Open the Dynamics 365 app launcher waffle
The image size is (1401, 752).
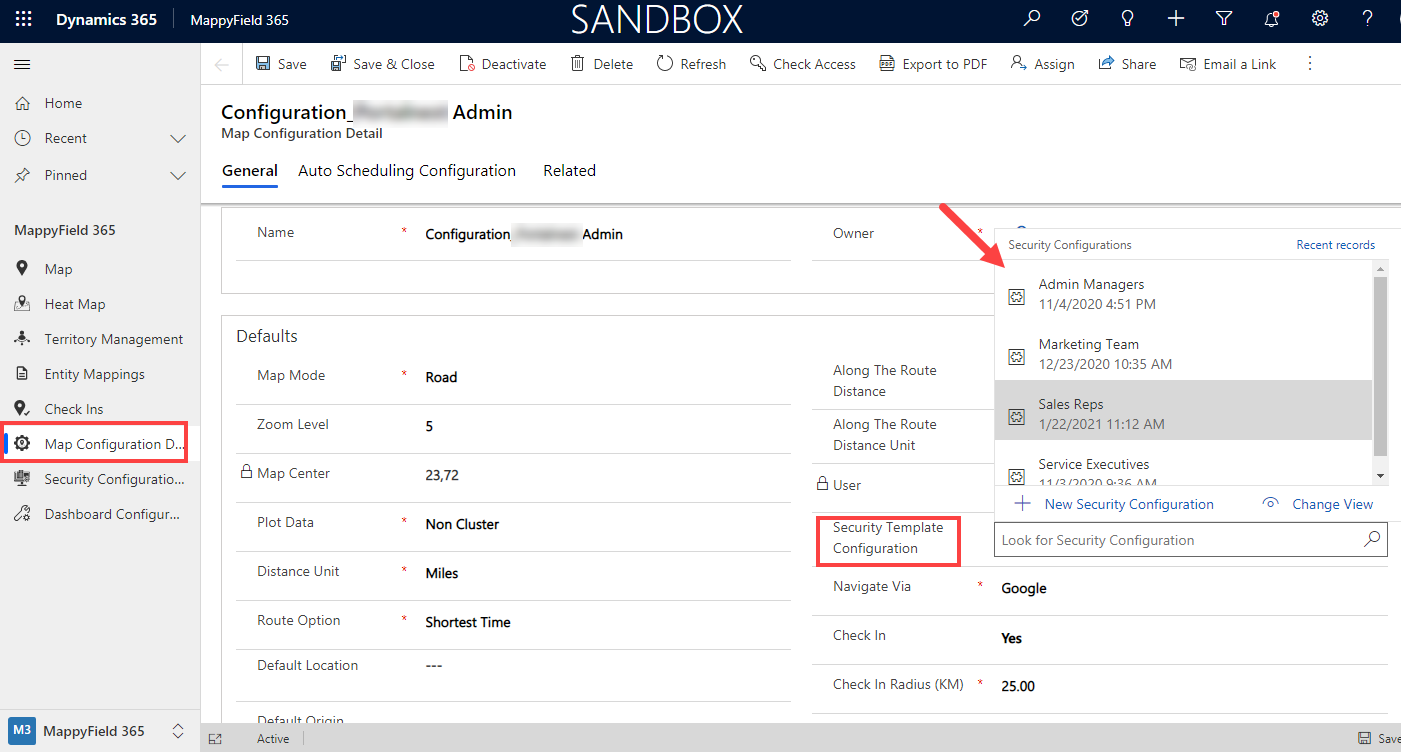coord(23,20)
